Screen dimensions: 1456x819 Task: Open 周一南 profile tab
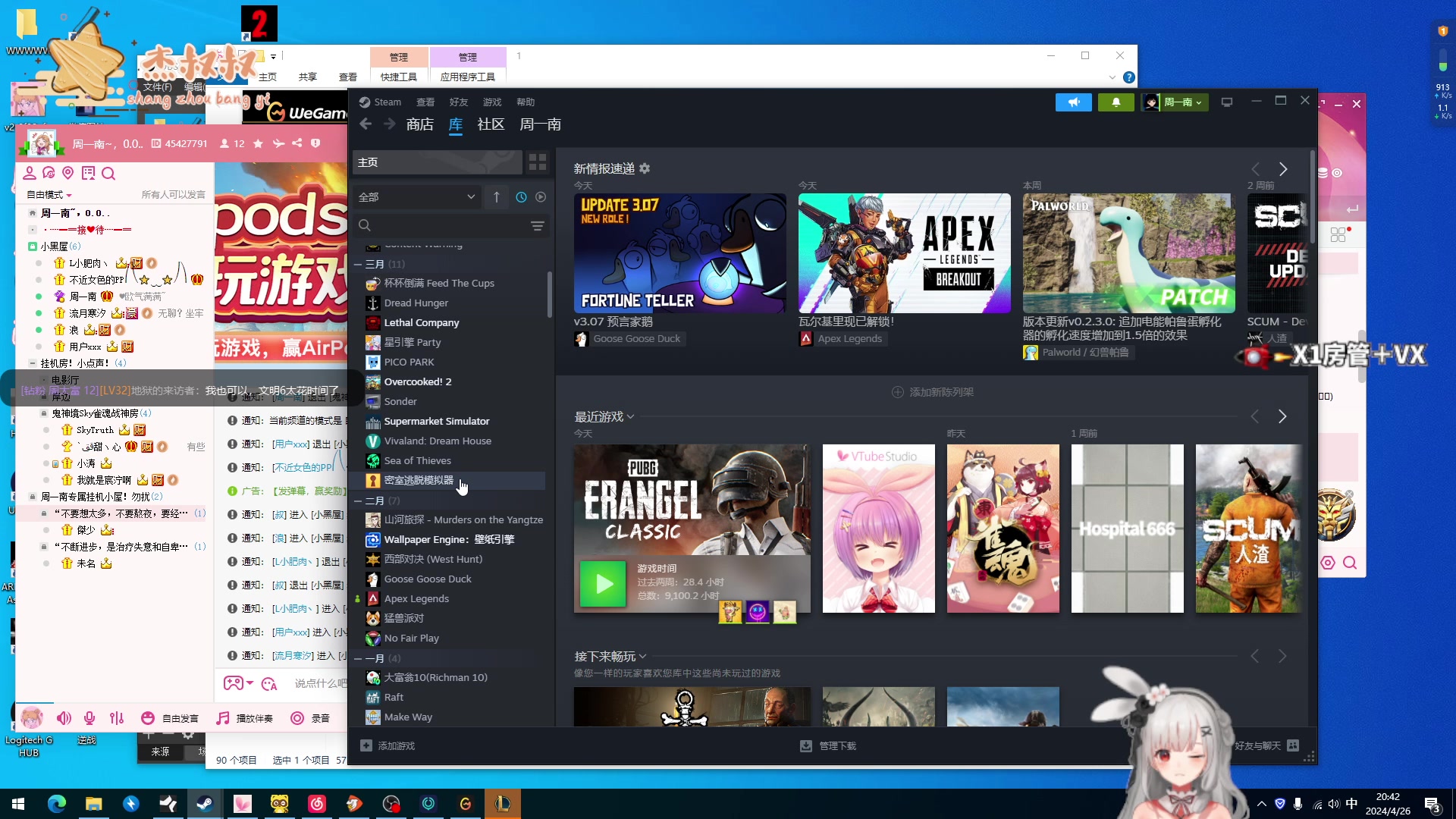pos(540,124)
